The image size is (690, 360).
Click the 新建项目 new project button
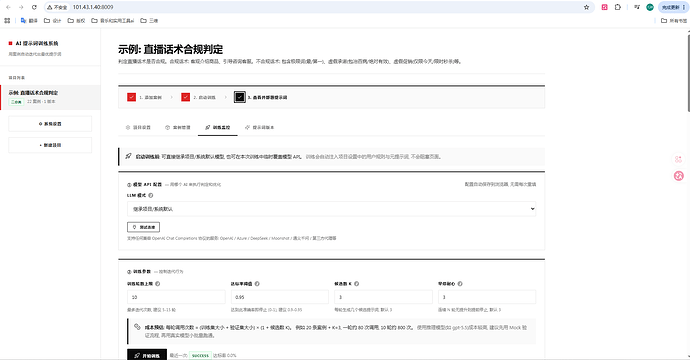click(50, 145)
